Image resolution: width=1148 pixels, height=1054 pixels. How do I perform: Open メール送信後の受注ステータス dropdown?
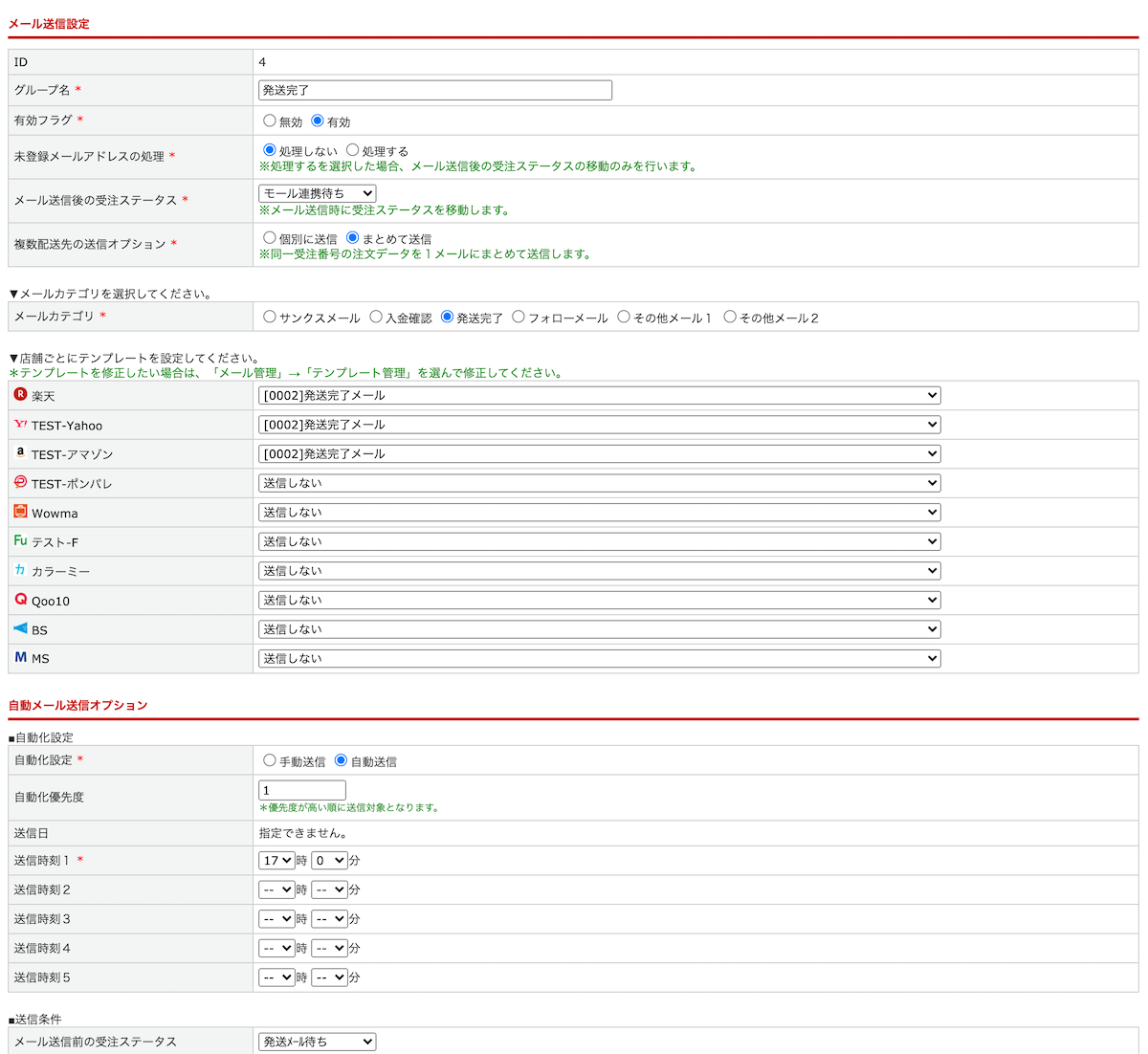pos(317,193)
